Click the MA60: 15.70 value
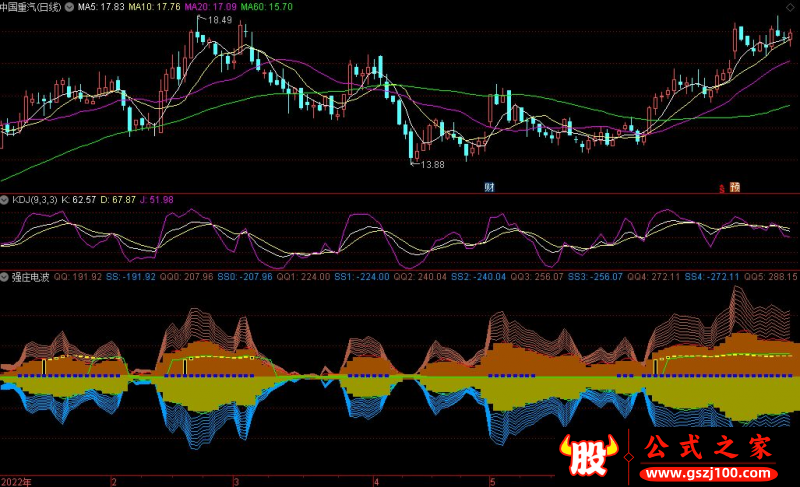This screenshot has width=800, height=487. 267,7
